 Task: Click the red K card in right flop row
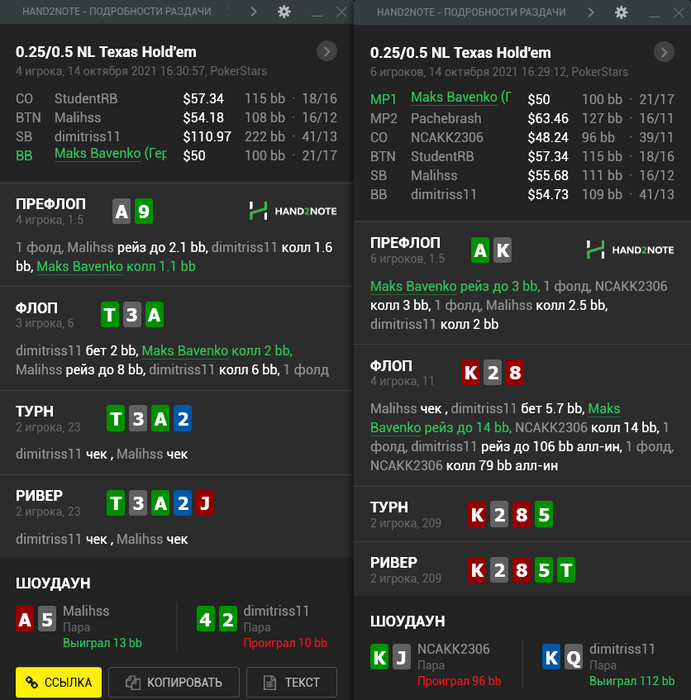coord(470,372)
